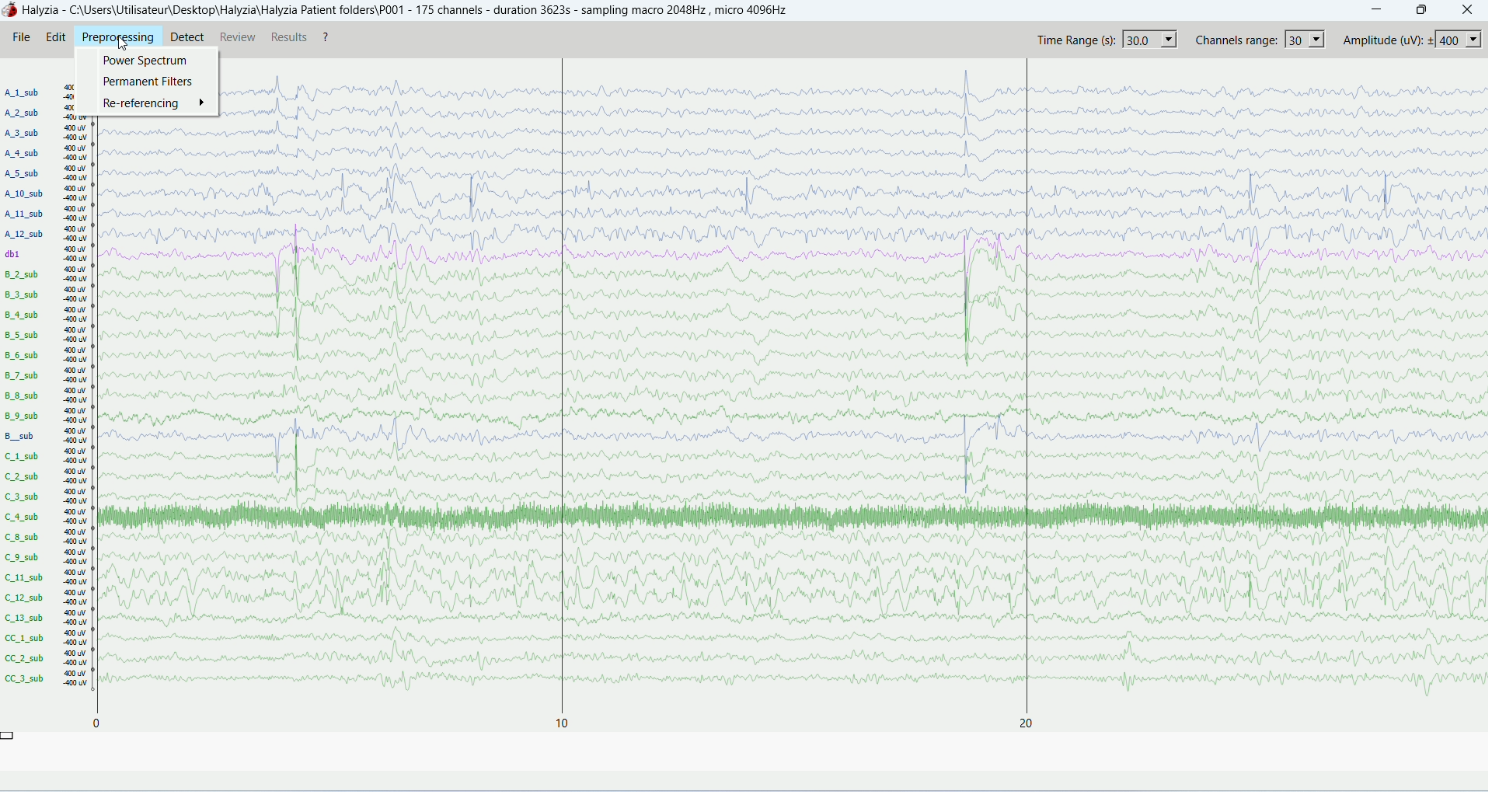Open the Detect menu
The width and height of the screenshot is (1488, 792).
click(x=187, y=37)
